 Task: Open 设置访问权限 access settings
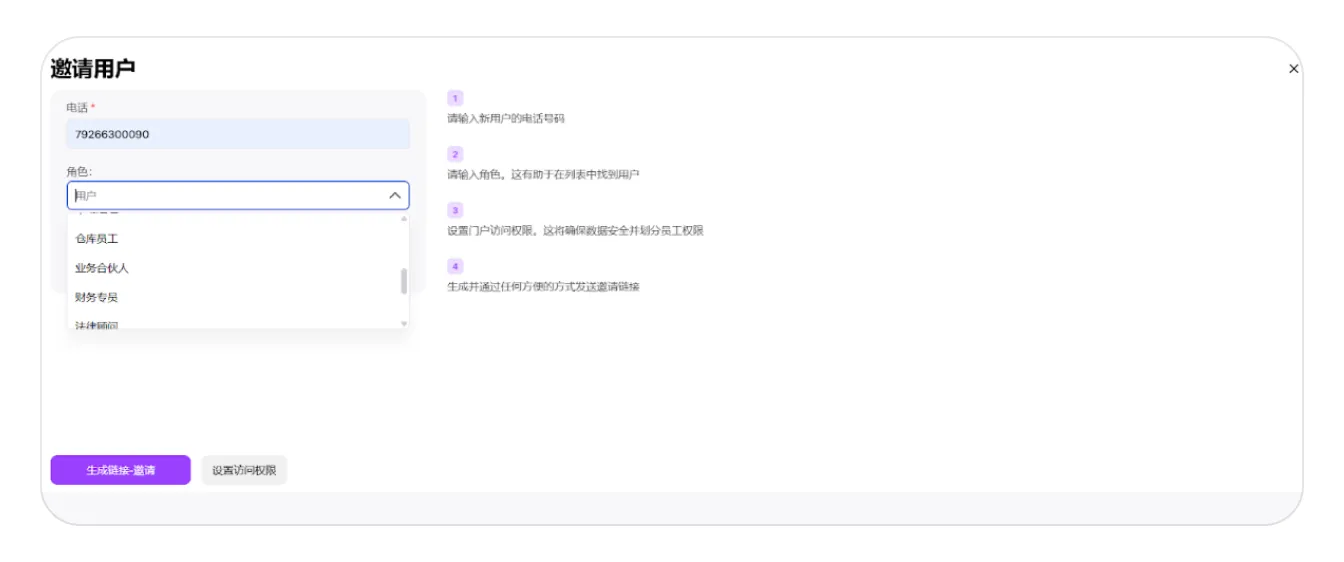pos(244,470)
